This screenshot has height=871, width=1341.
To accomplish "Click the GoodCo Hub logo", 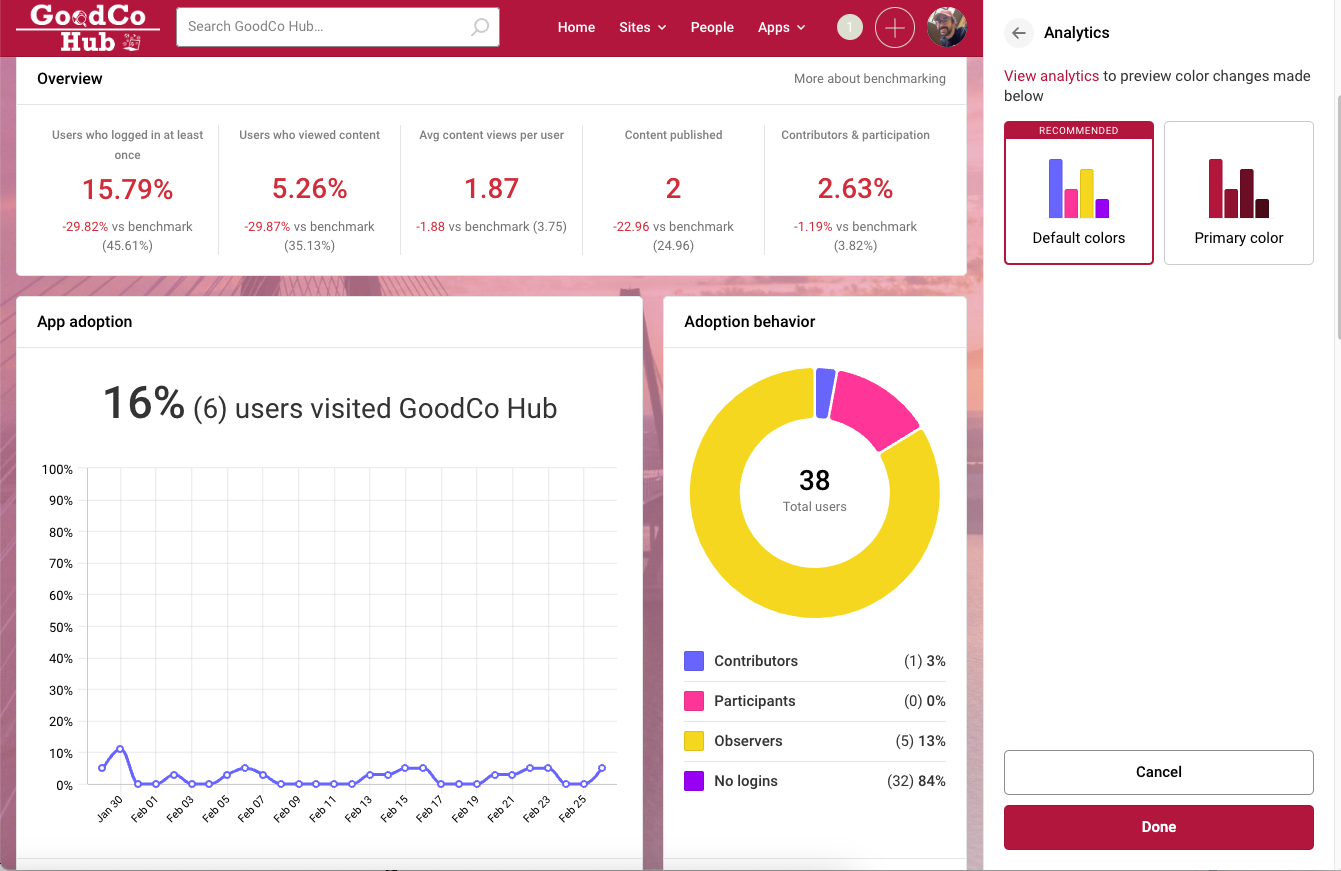I will click(x=87, y=27).
